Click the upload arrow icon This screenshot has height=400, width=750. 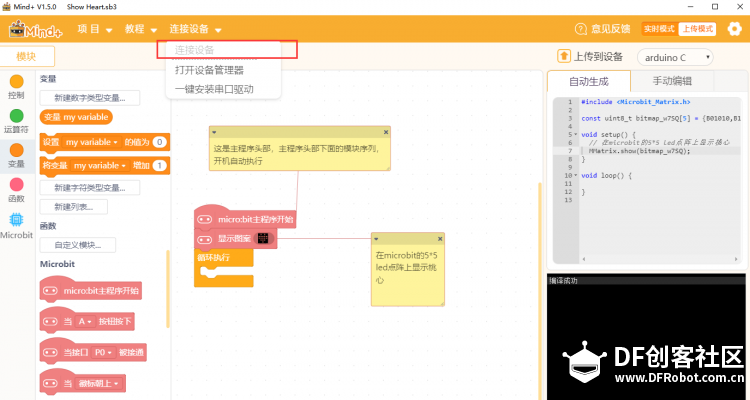pos(564,56)
